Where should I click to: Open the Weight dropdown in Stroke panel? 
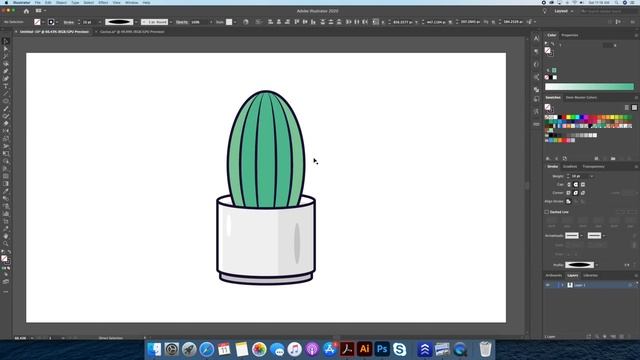coord(591,176)
